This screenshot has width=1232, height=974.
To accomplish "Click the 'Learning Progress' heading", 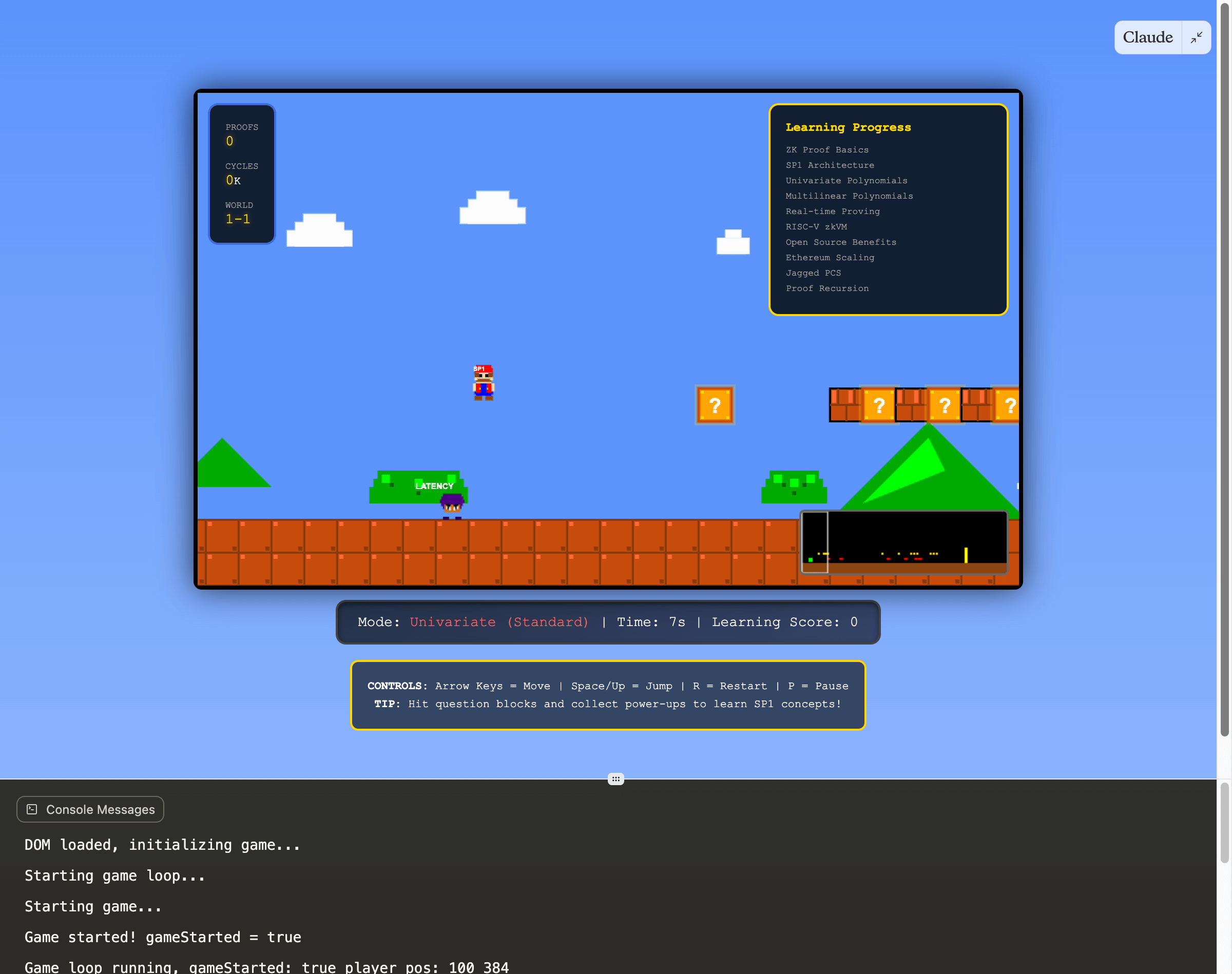I will coord(848,127).
